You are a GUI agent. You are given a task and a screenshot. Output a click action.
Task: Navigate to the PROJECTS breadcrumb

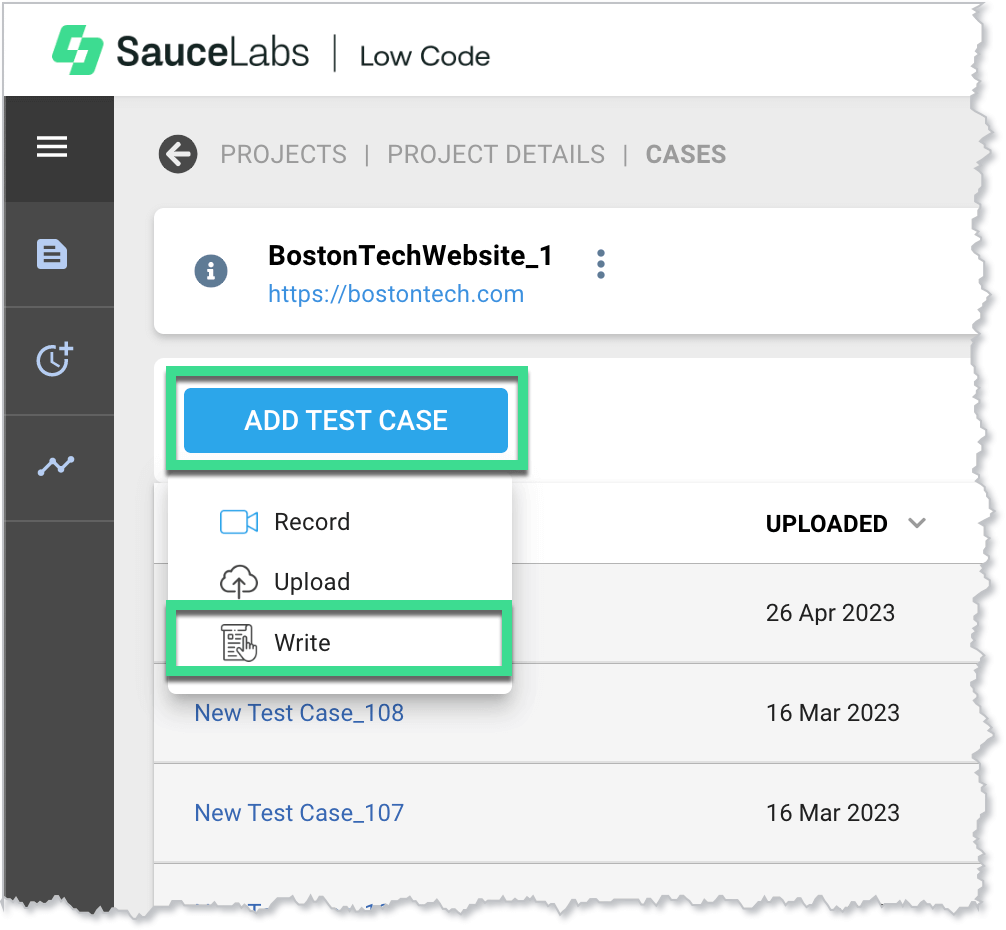pos(283,155)
